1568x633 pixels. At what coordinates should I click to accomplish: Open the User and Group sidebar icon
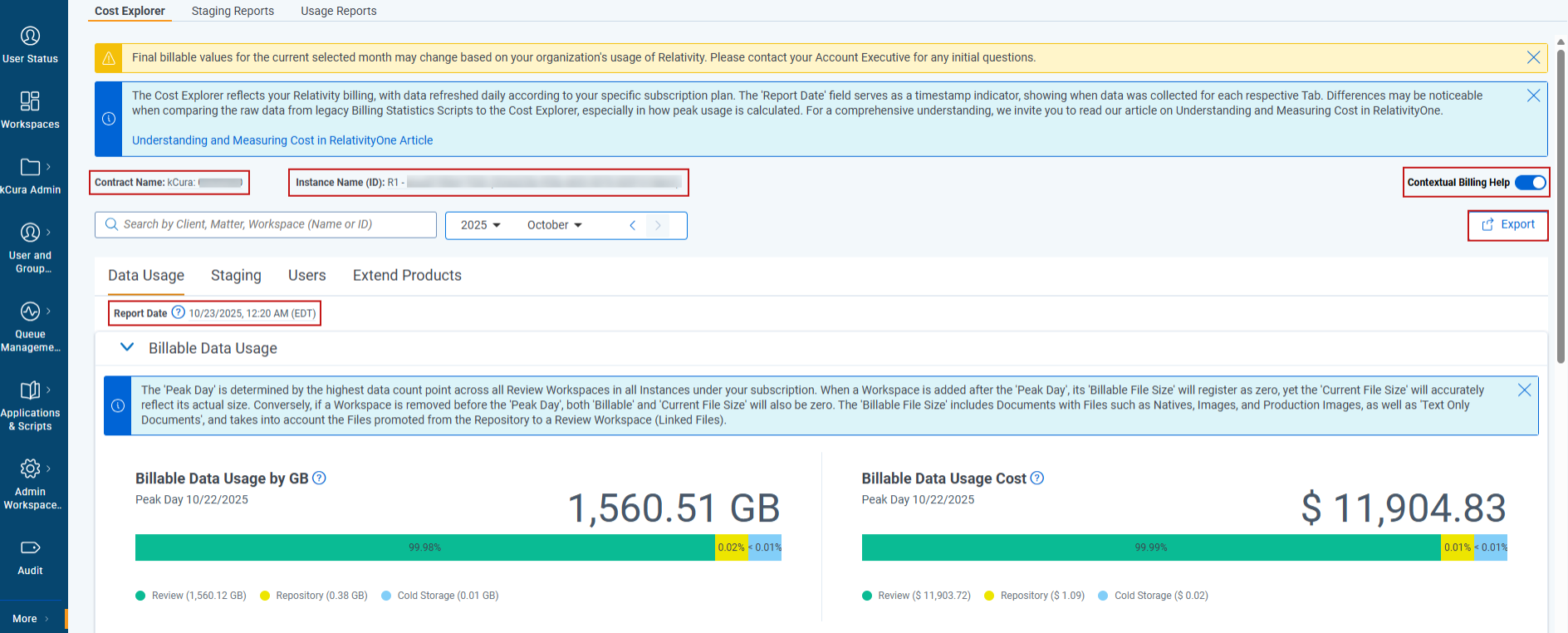[x=30, y=233]
